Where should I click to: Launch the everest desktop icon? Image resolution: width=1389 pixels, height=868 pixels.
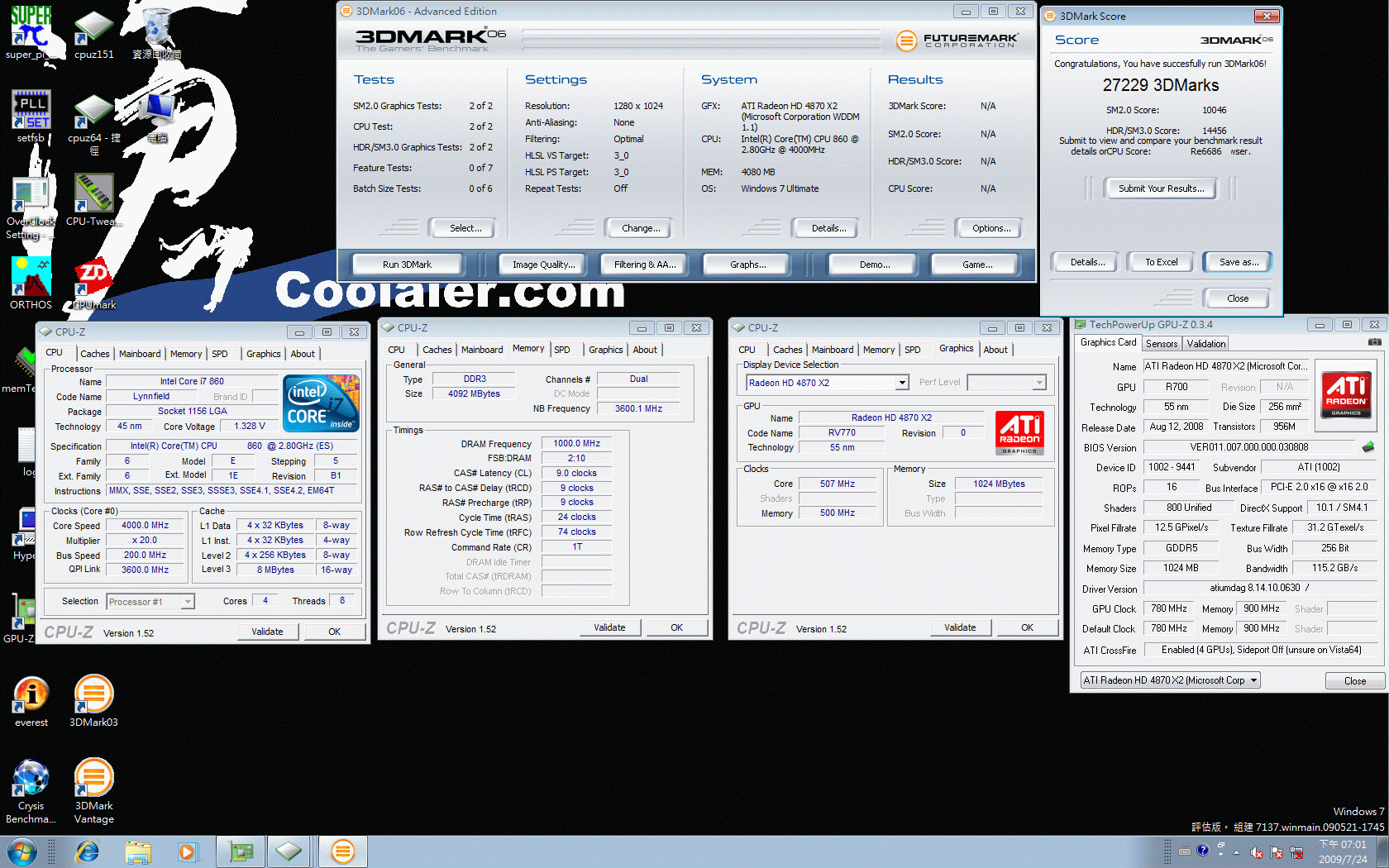tap(31, 701)
